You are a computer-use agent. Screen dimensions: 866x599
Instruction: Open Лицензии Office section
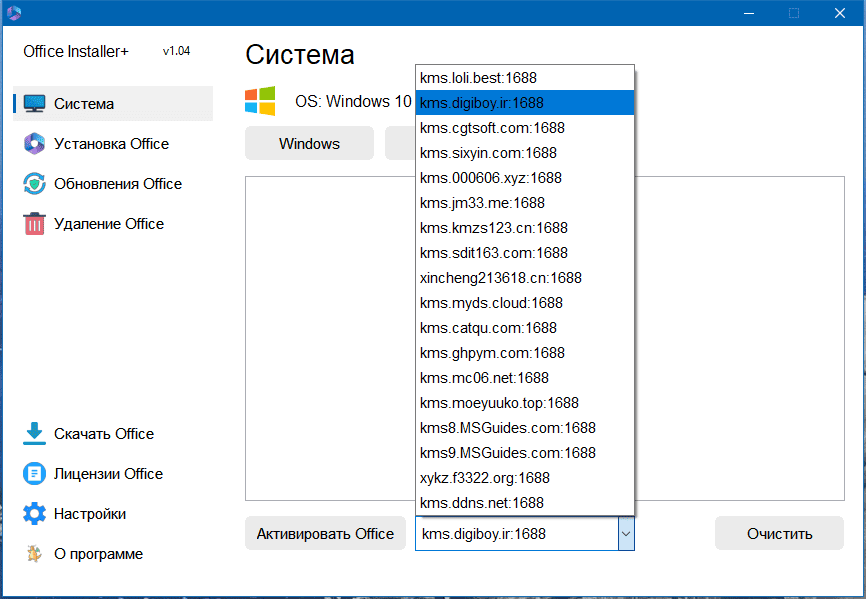tap(108, 474)
